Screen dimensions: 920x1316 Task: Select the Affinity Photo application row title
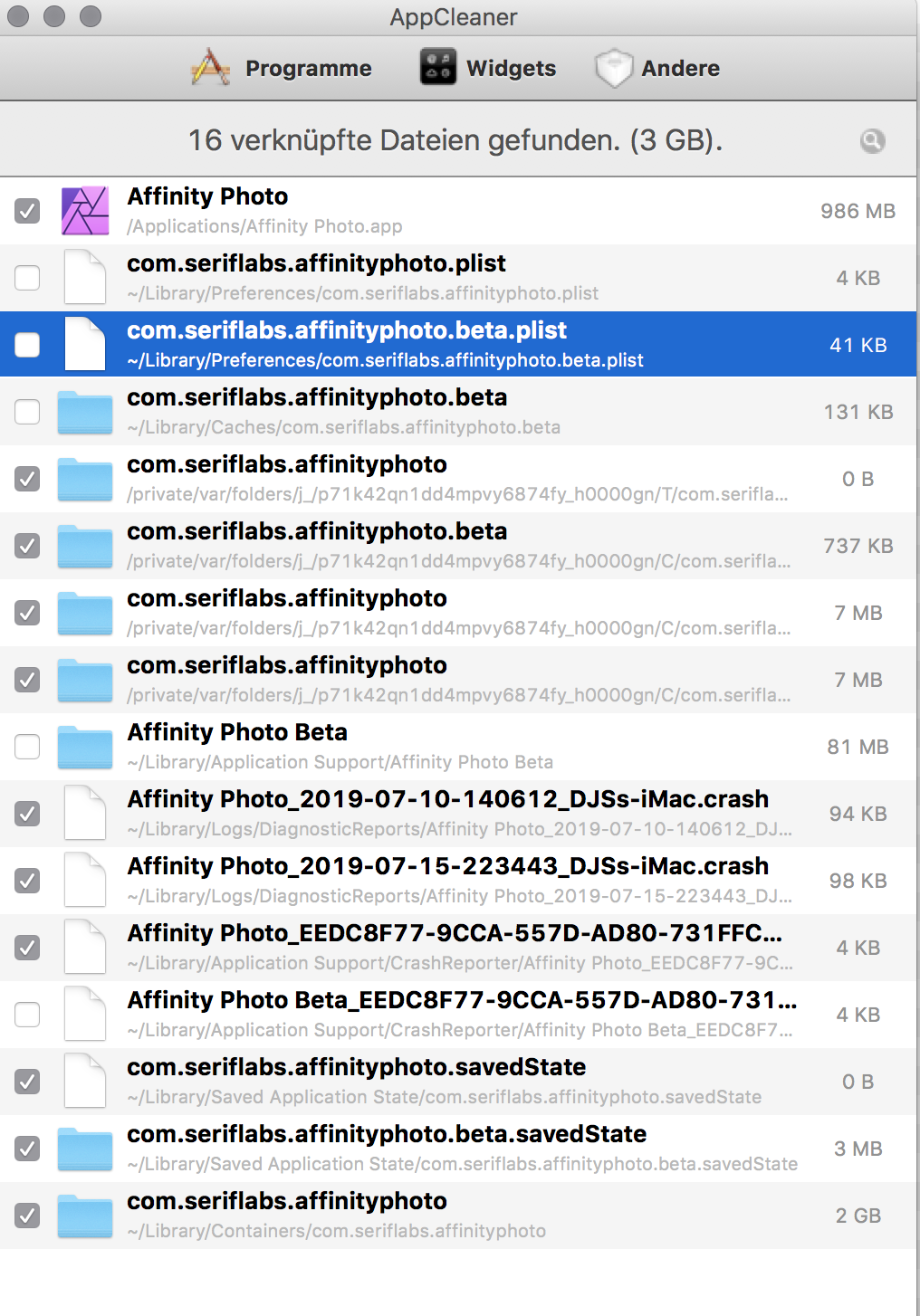[207, 196]
